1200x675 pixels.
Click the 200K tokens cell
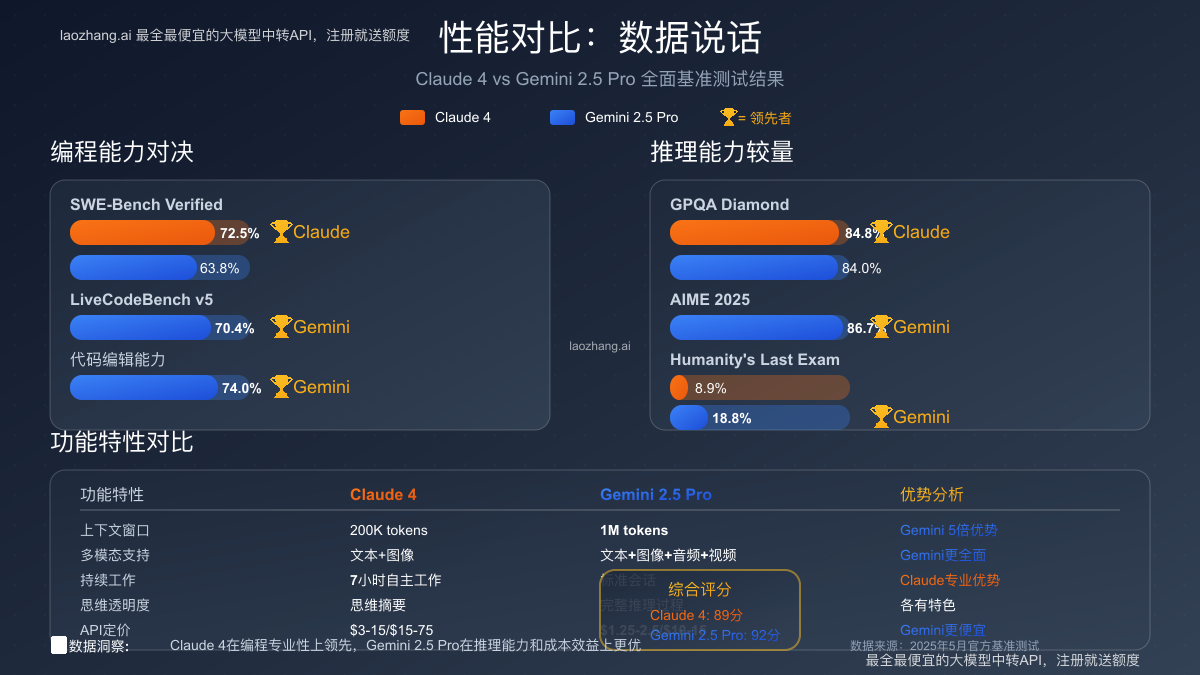(388, 530)
